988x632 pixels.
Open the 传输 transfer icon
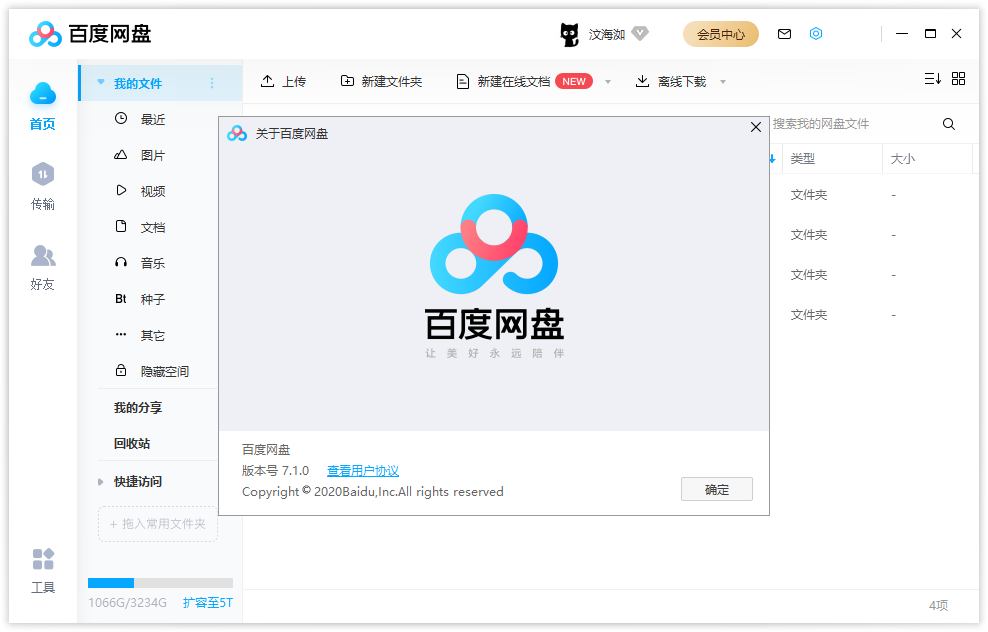[43, 175]
